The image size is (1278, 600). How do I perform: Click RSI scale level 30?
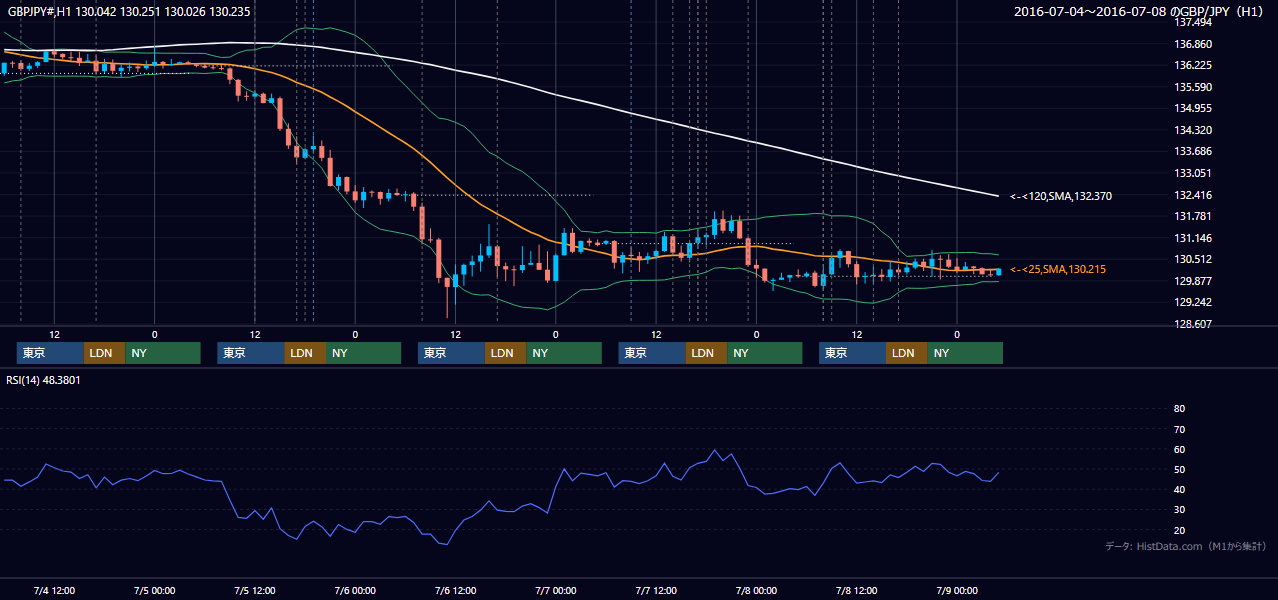click(x=1179, y=510)
